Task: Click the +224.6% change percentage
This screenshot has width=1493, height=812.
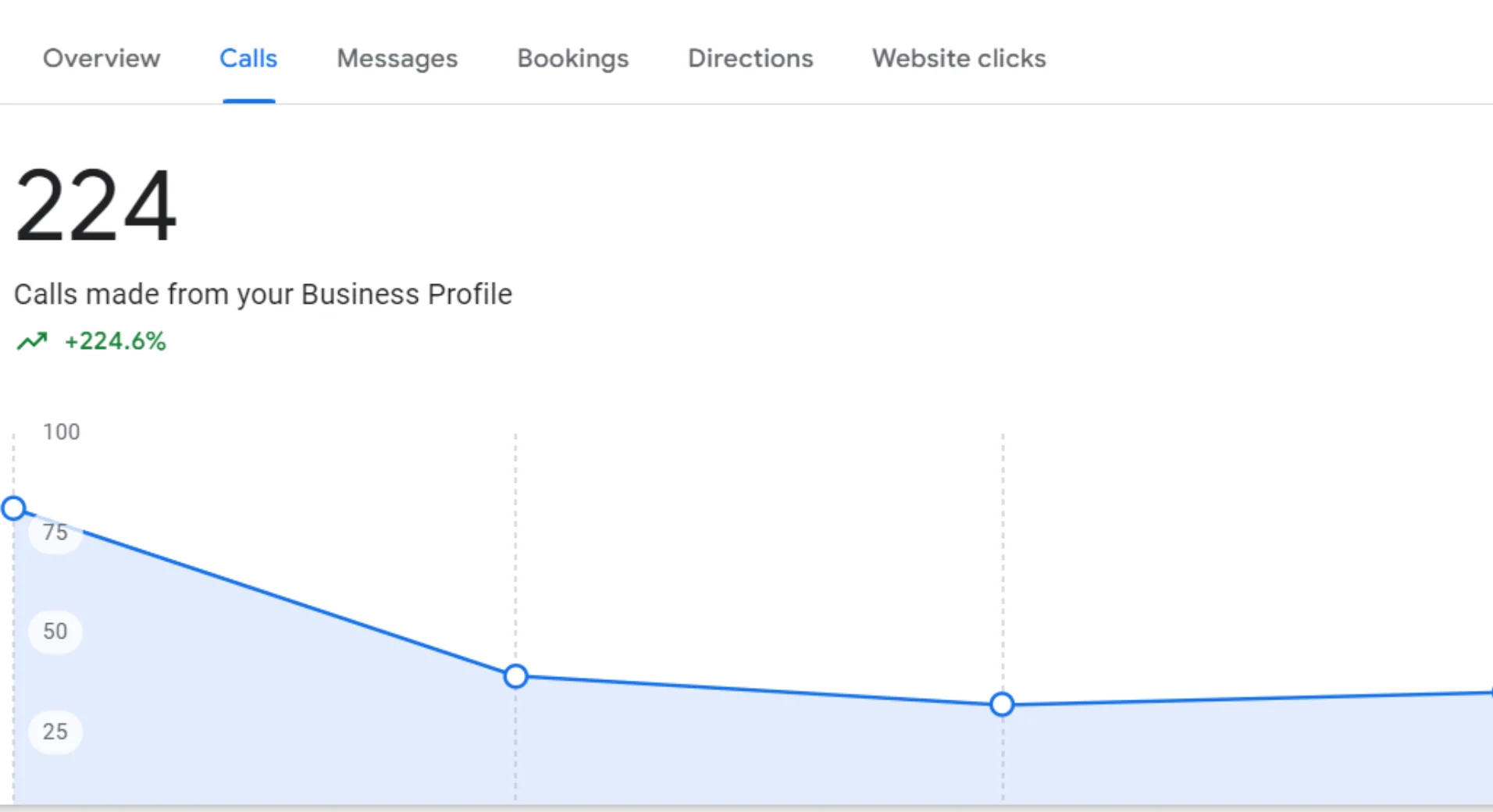Action: click(115, 341)
